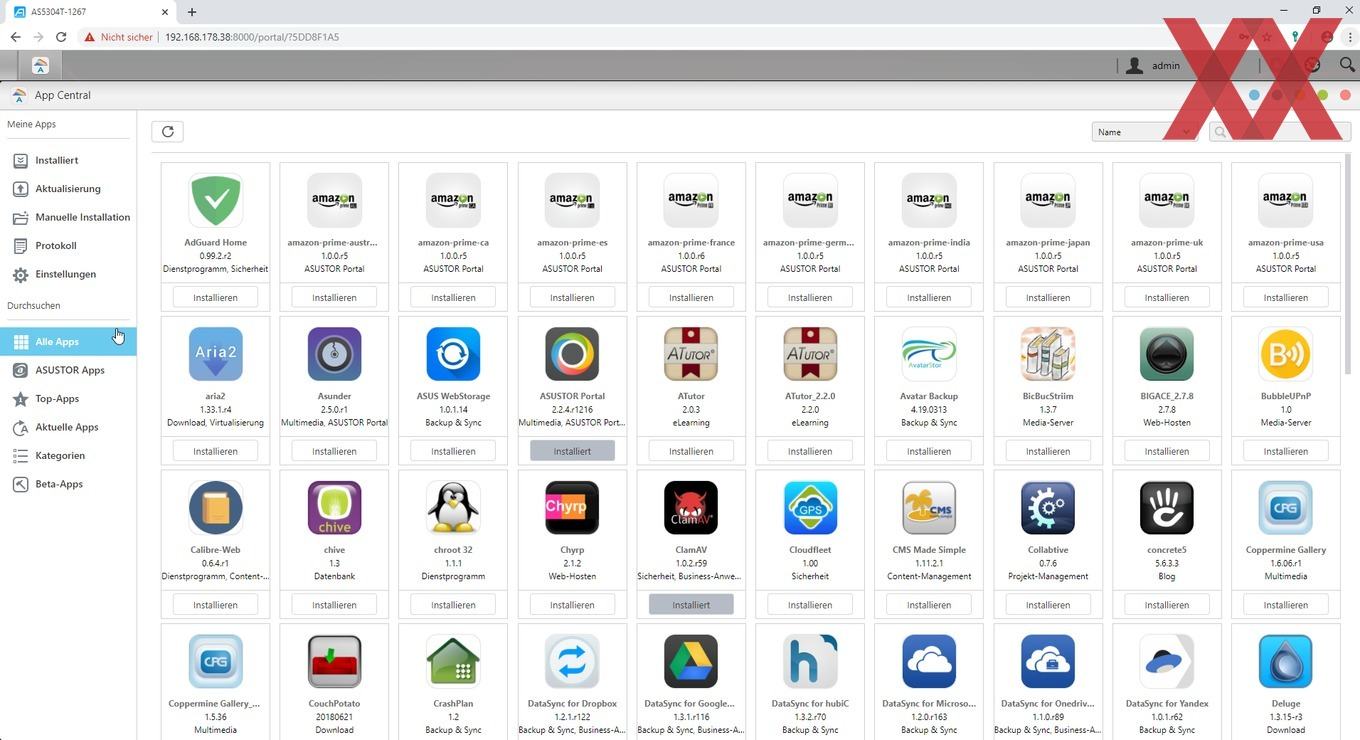The image size is (1360, 740).
Task: Select Alle Apps category
Action: (68, 342)
